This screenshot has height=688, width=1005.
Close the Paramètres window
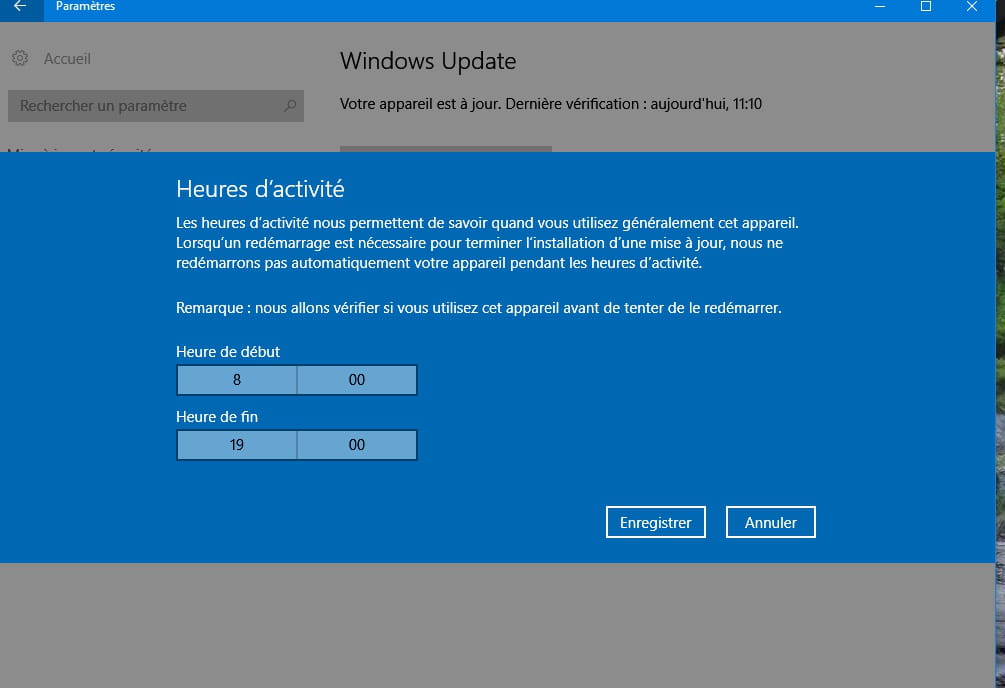[972, 7]
